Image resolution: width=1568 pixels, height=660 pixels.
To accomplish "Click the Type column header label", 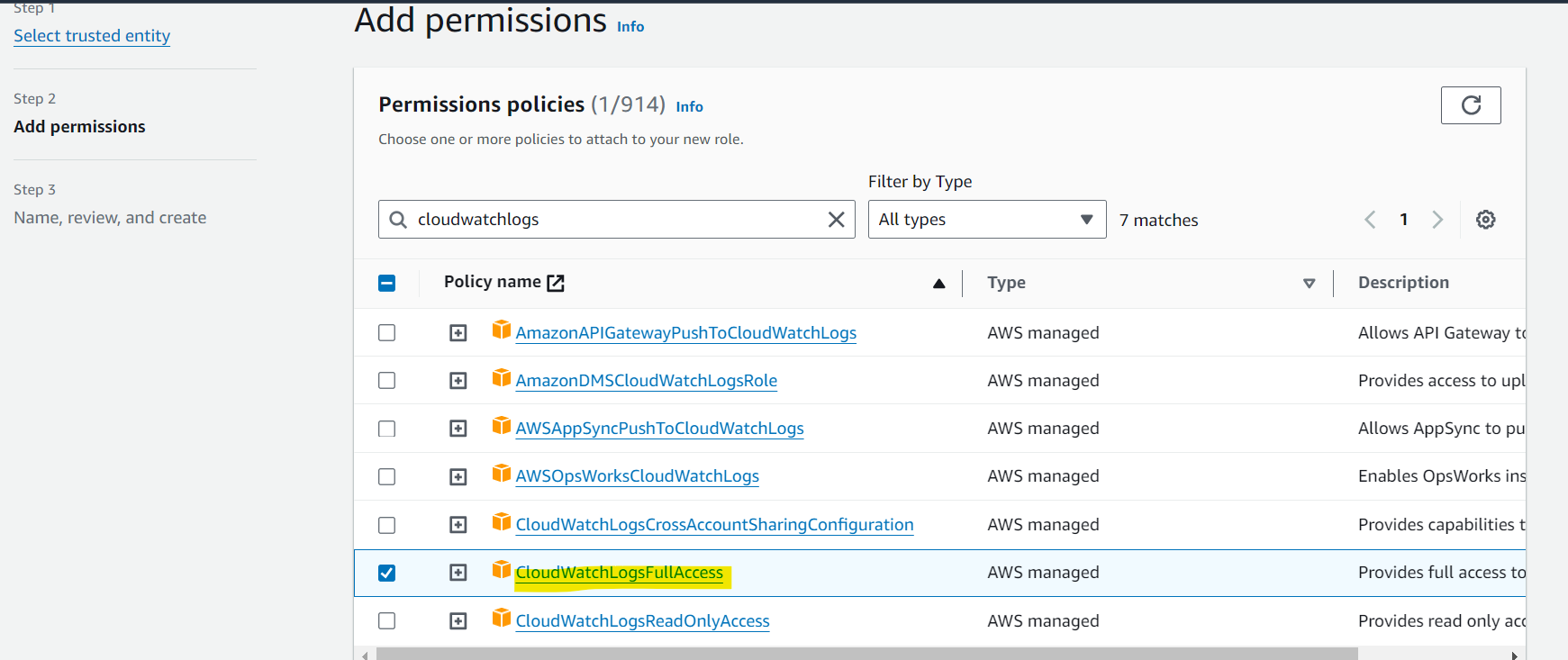I will (x=1007, y=283).
